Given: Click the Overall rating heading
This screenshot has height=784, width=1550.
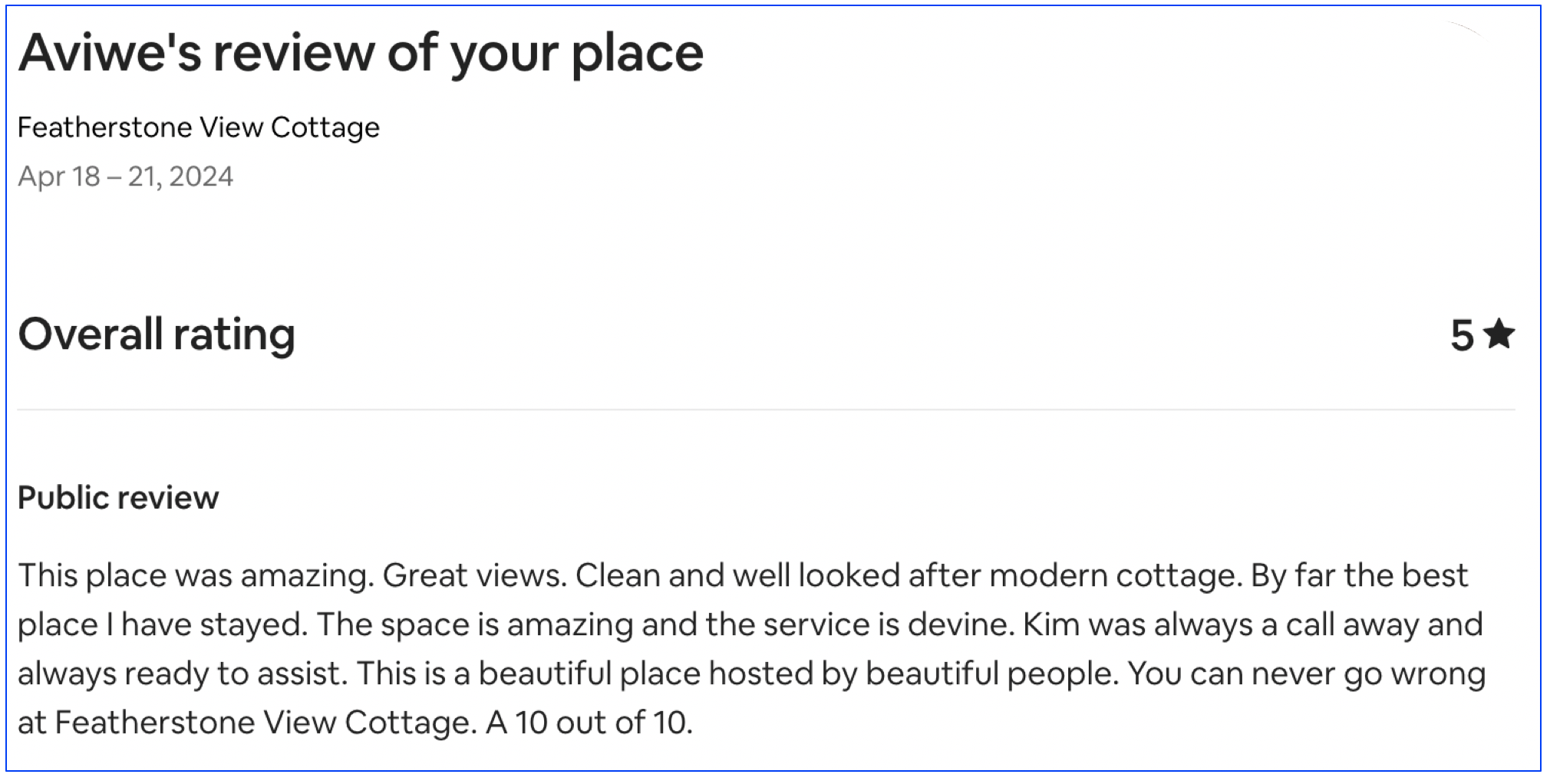Looking at the screenshot, I should coord(157,335).
